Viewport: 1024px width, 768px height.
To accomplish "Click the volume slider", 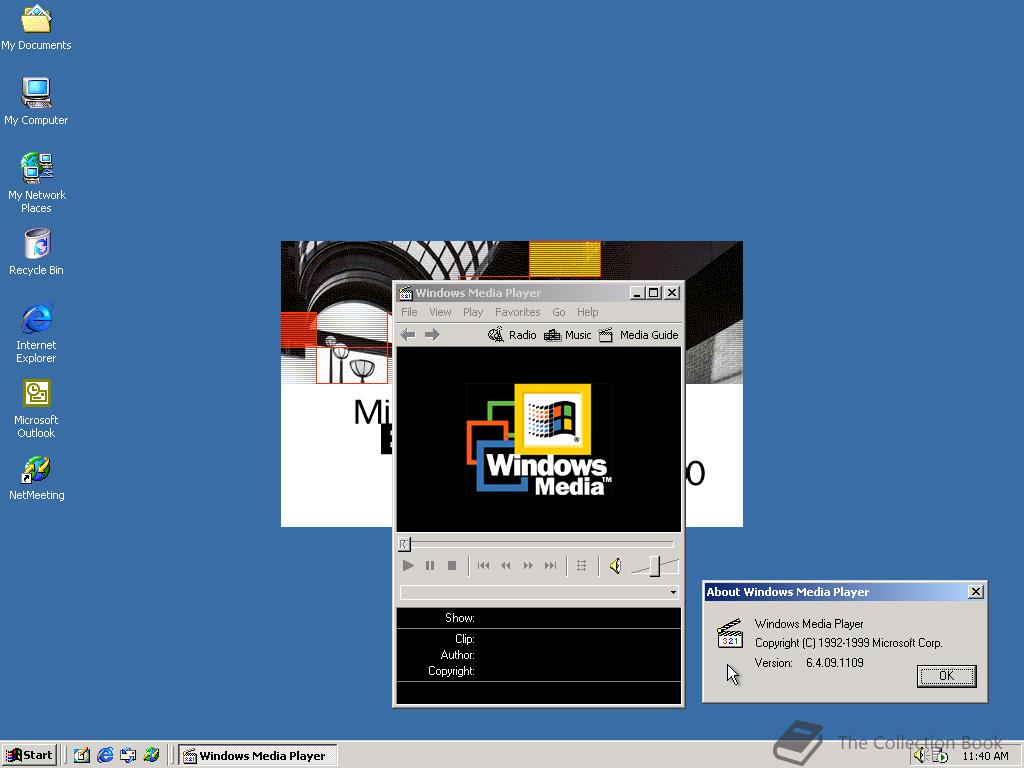I will (654, 566).
